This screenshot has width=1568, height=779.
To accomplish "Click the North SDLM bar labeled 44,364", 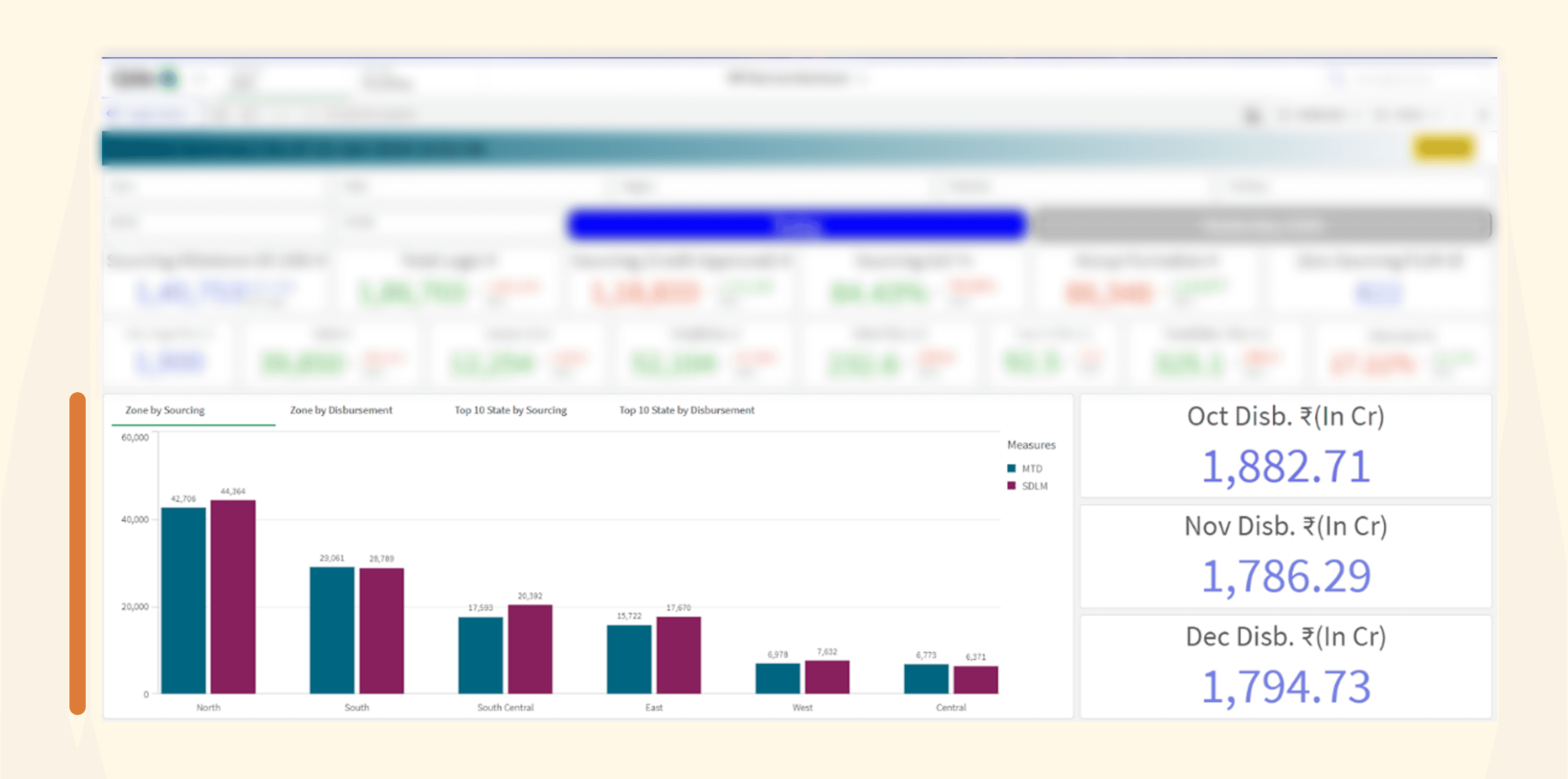I will [232, 597].
